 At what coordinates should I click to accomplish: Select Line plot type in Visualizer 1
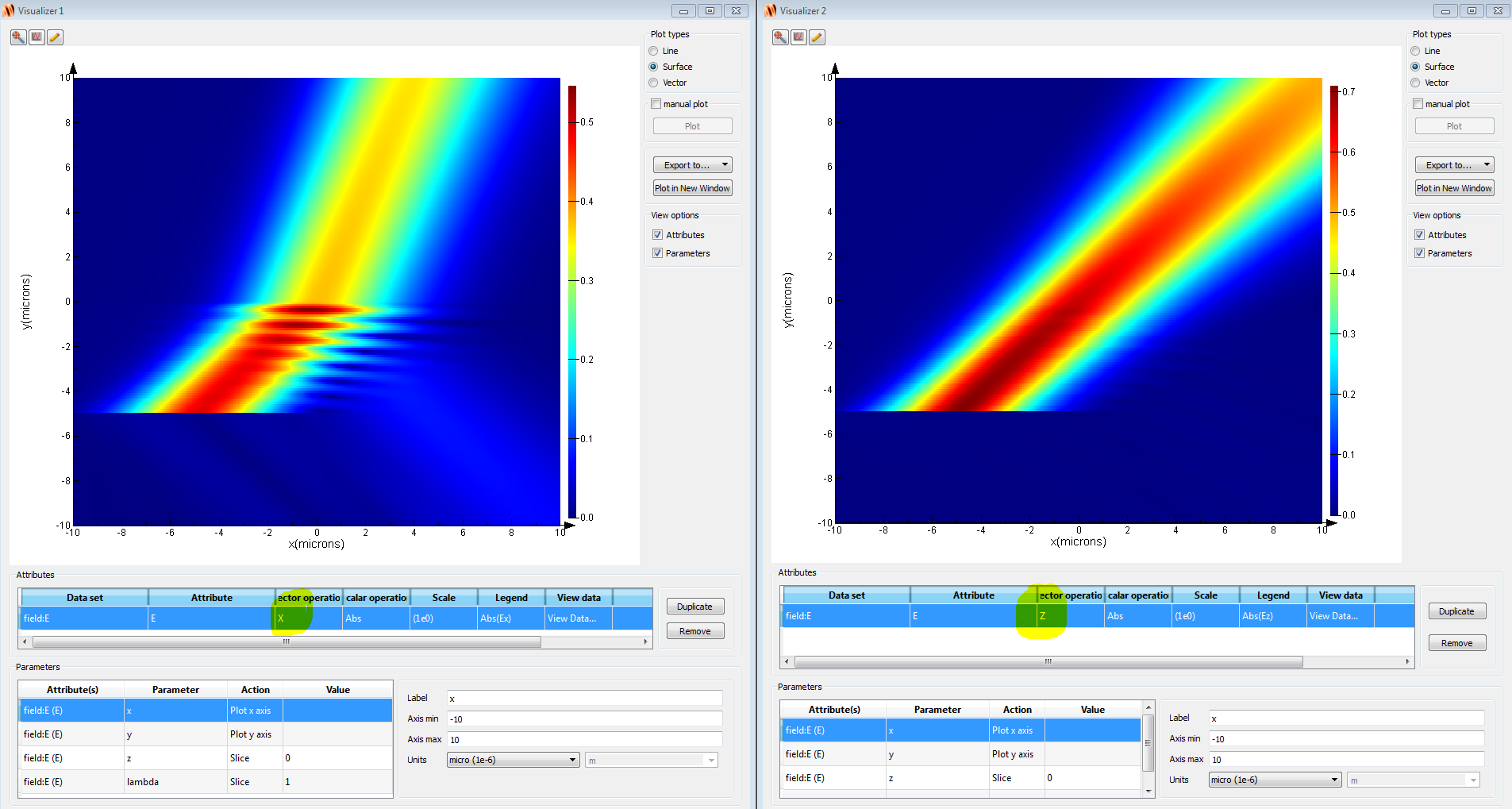pos(653,51)
